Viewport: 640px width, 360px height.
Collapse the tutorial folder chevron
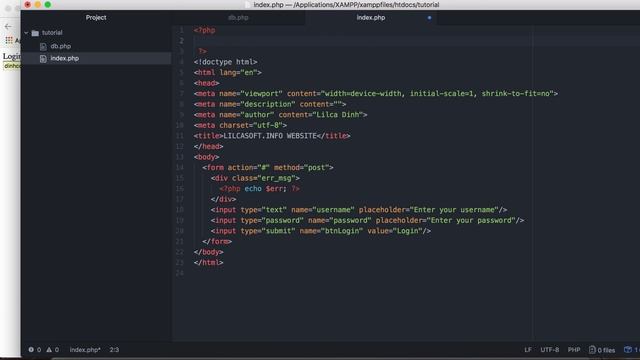pyautogui.click(x=27, y=33)
